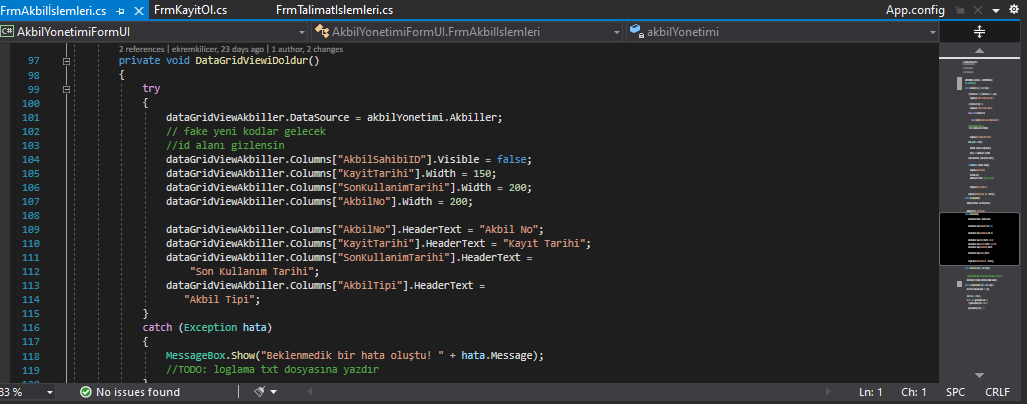The height and width of the screenshot is (404, 1027).
Task: Open the window options gear icon
Action: 1014,10
